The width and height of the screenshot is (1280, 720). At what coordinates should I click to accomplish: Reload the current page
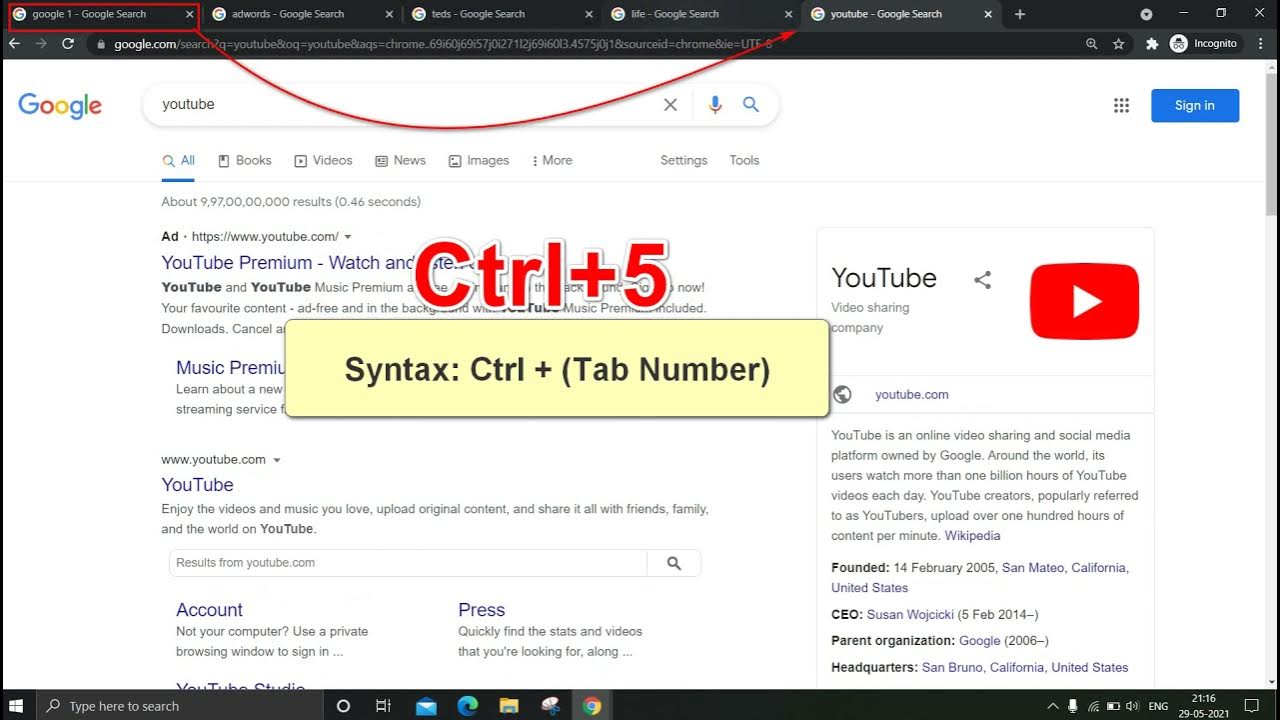[68, 44]
